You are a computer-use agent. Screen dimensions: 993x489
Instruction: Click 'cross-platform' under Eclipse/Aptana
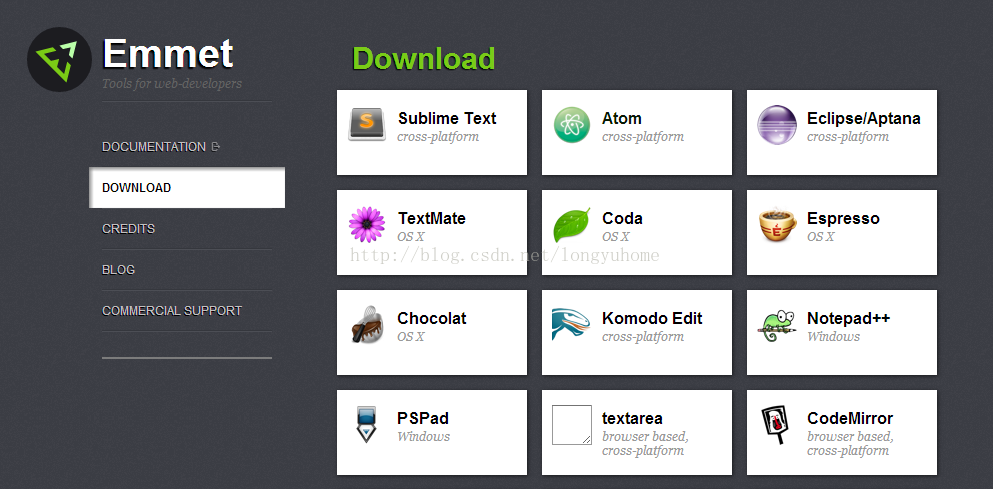[x=848, y=137]
